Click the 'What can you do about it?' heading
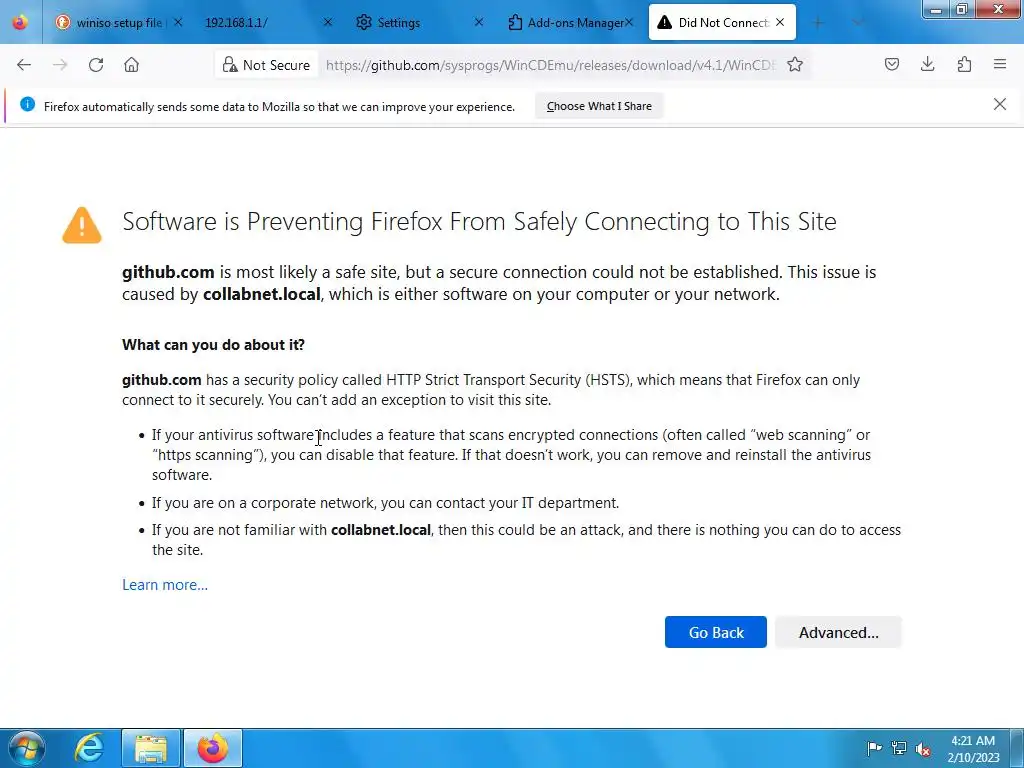 pos(214,344)
